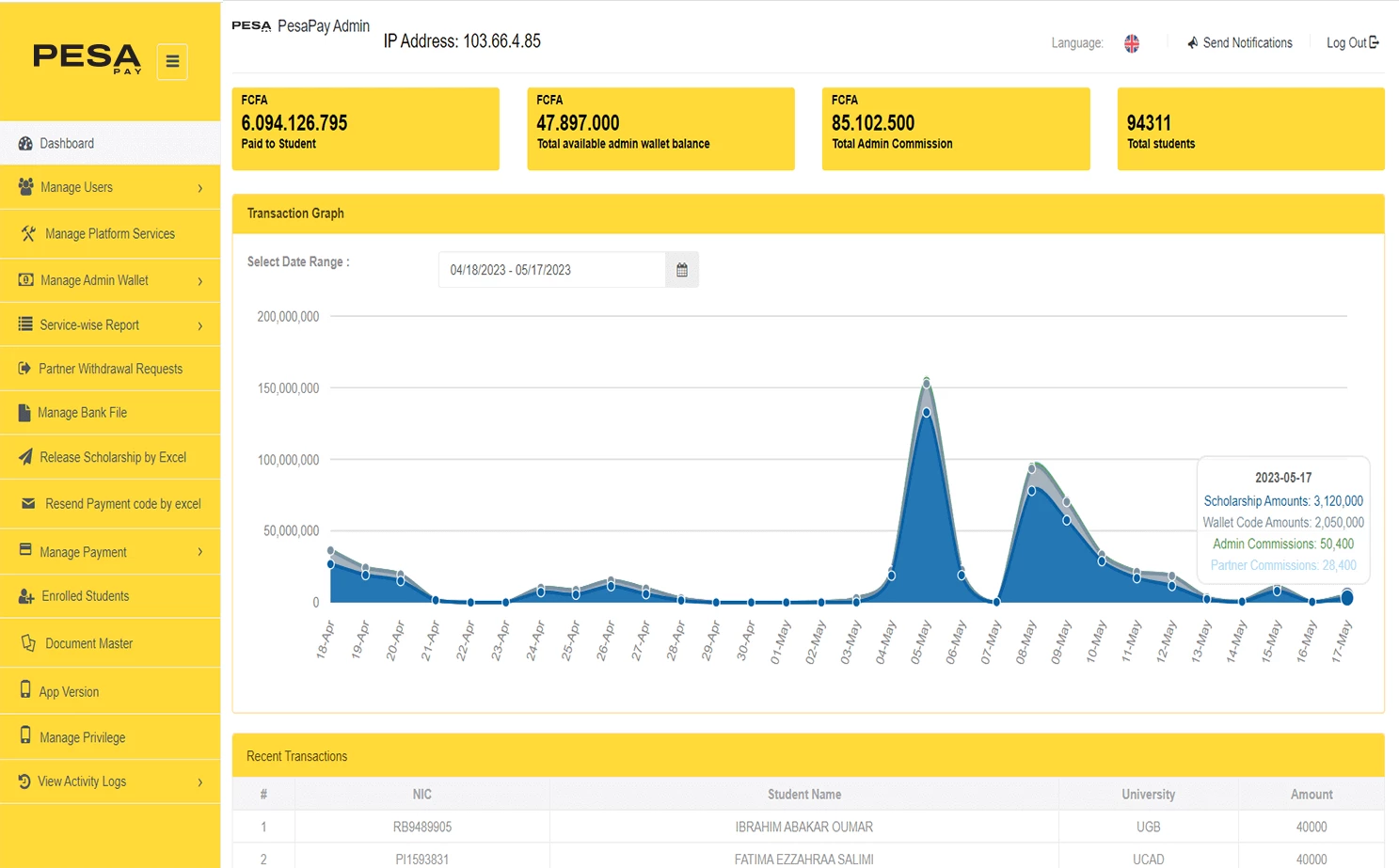Click the App Version phone icon
The width and height of the screenshot is (1399, 868).
click(x=24, y=691)
